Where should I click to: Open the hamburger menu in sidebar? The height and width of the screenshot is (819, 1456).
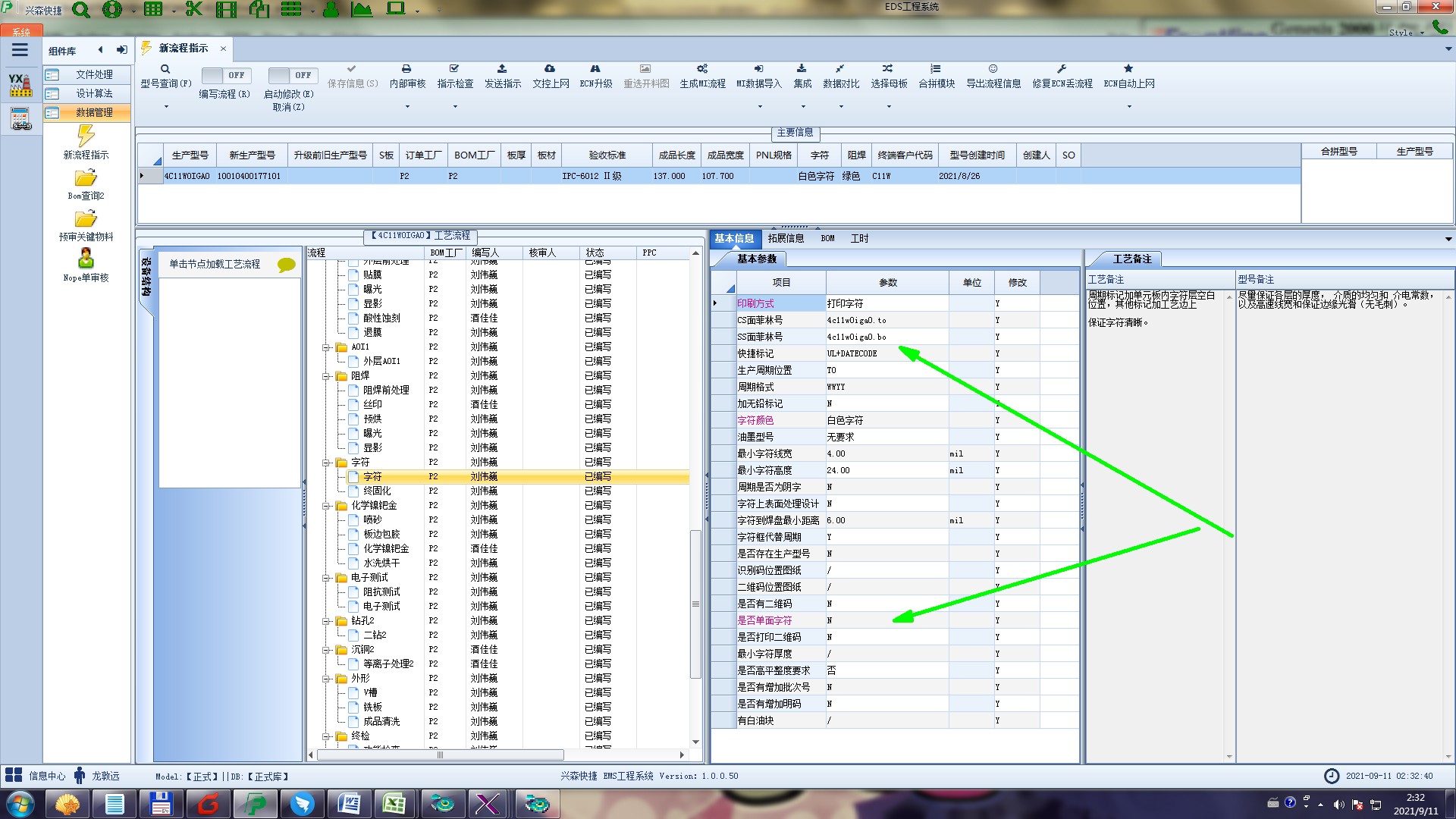[20, 50]
